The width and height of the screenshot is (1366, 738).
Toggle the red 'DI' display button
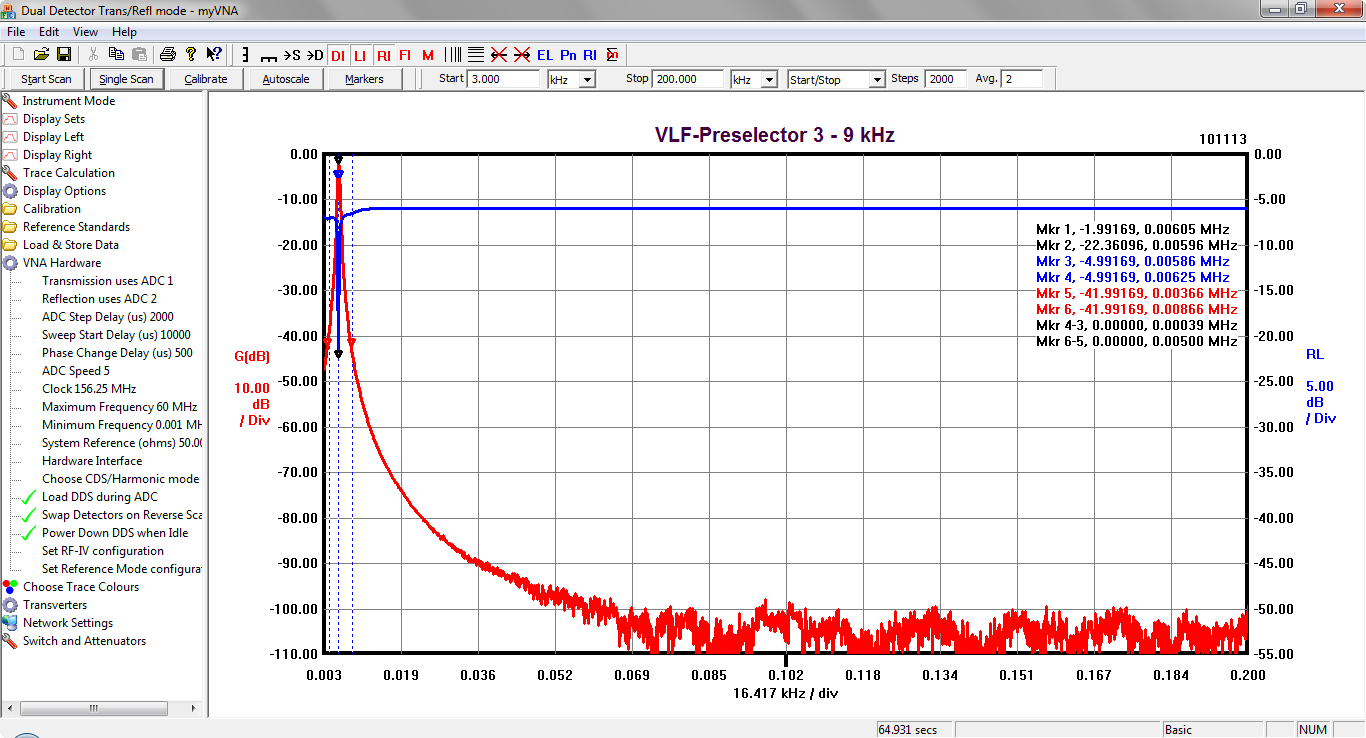338,55
